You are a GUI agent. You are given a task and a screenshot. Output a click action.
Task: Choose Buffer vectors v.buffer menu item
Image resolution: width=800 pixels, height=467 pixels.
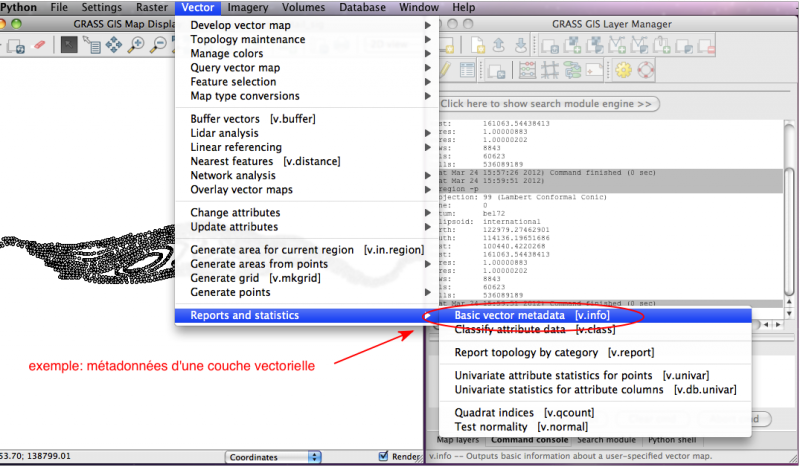click(253, 119)
